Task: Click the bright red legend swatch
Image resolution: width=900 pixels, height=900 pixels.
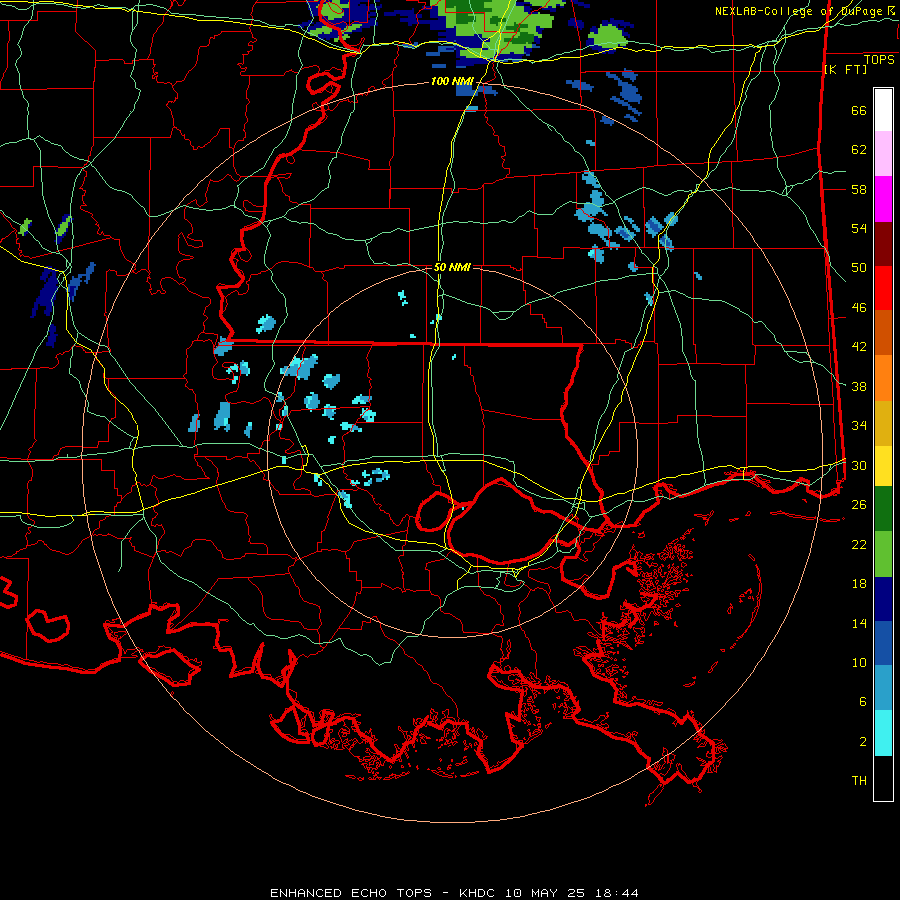Action: point(883,288)
